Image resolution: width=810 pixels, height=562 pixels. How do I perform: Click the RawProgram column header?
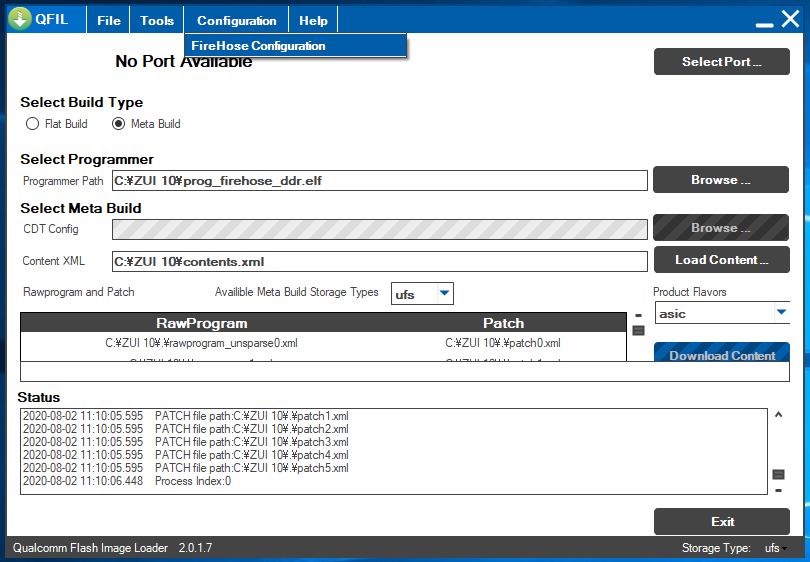click(201, 323)
